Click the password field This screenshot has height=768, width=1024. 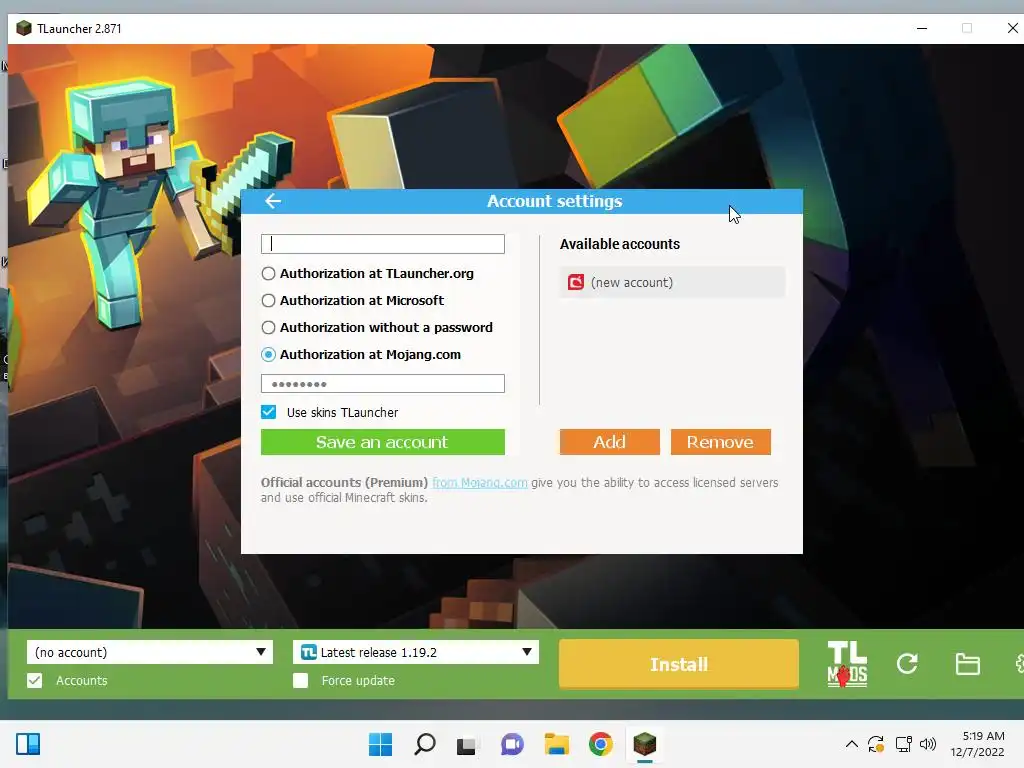point(383,383)
